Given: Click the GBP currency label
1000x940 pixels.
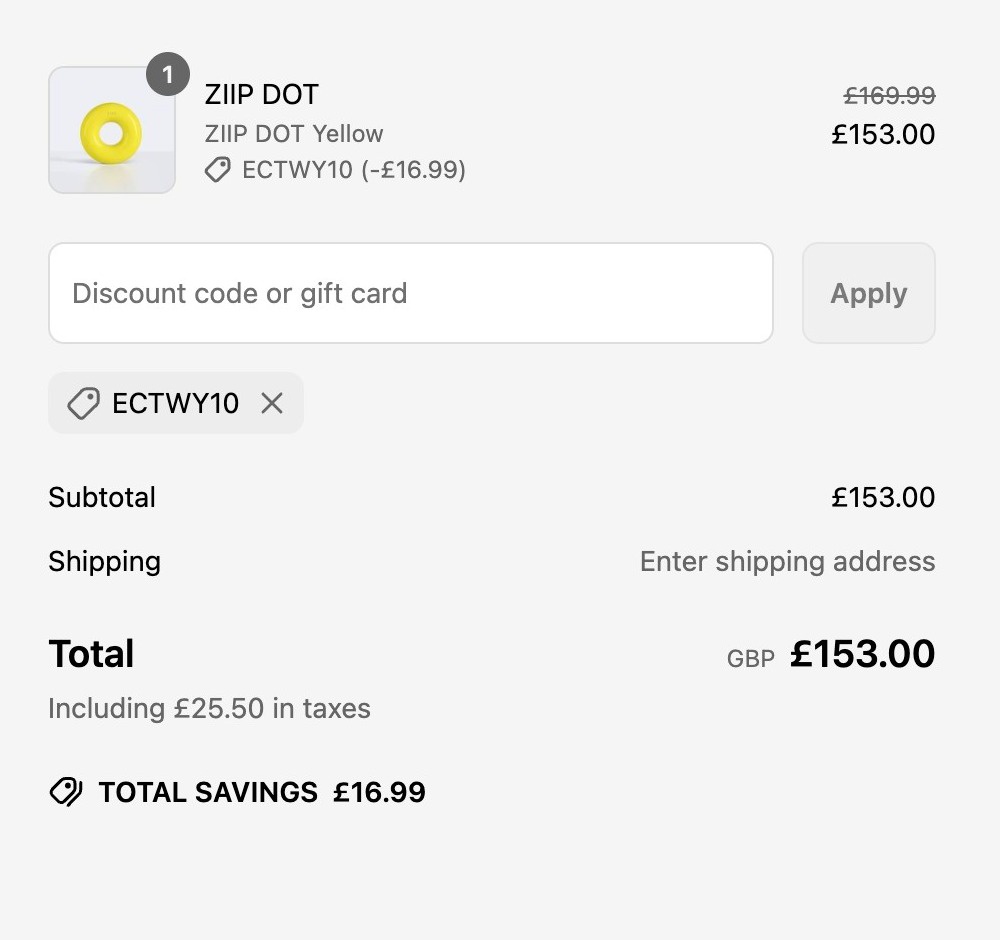Looking at the screenshot, I should coord(751,659).
